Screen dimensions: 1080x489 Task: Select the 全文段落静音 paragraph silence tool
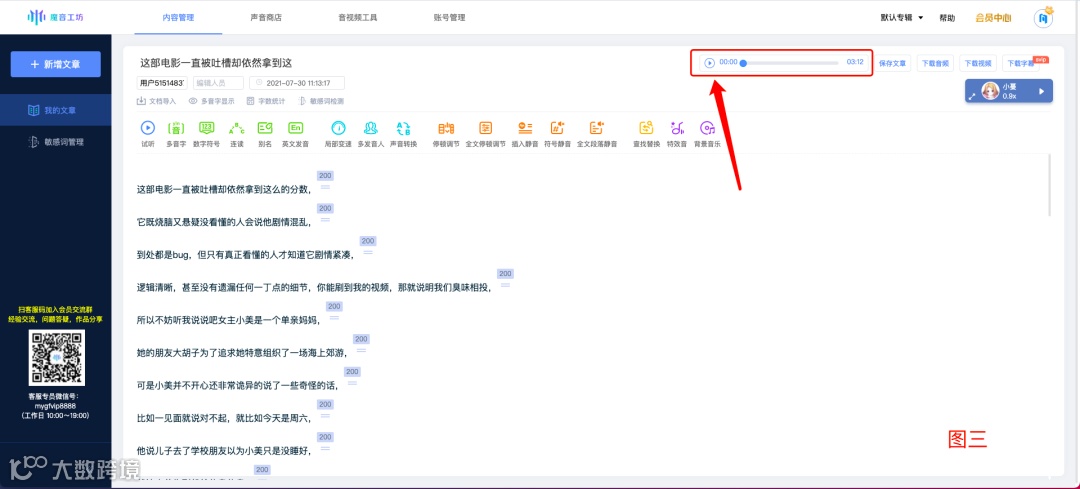[x=596, y=127]
